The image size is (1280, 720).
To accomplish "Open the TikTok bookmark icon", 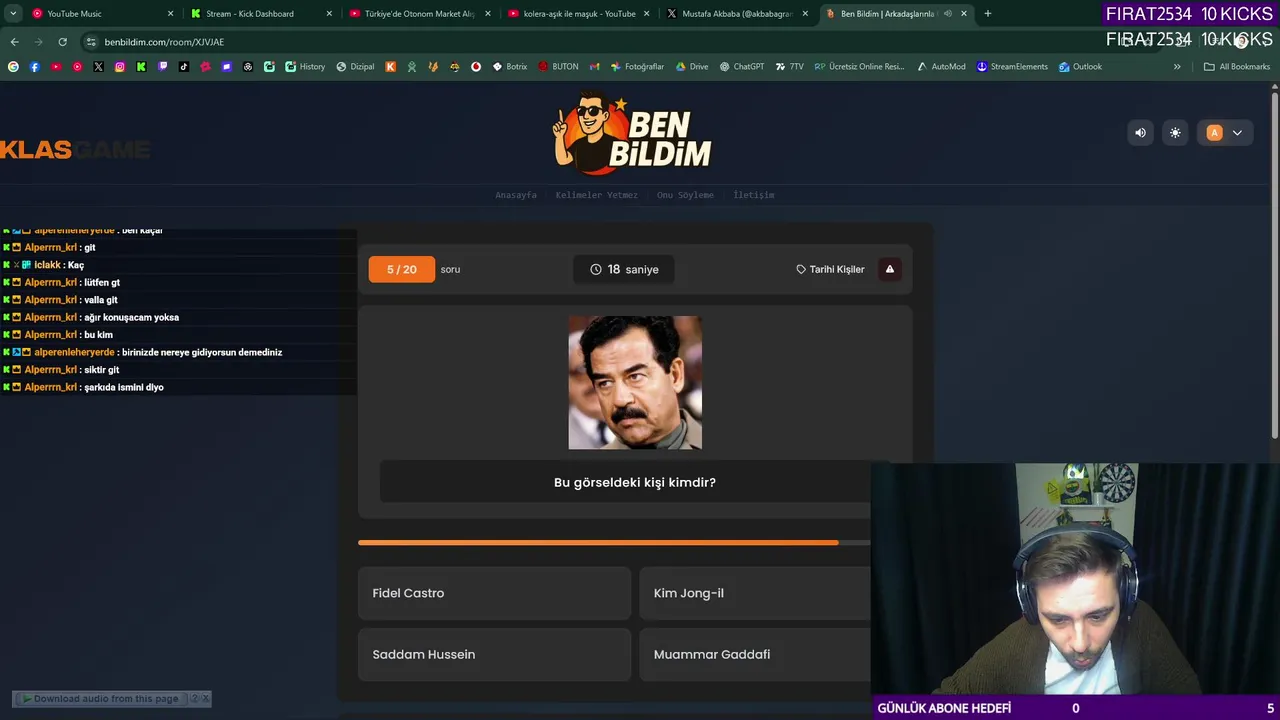I will coord(184,67).
